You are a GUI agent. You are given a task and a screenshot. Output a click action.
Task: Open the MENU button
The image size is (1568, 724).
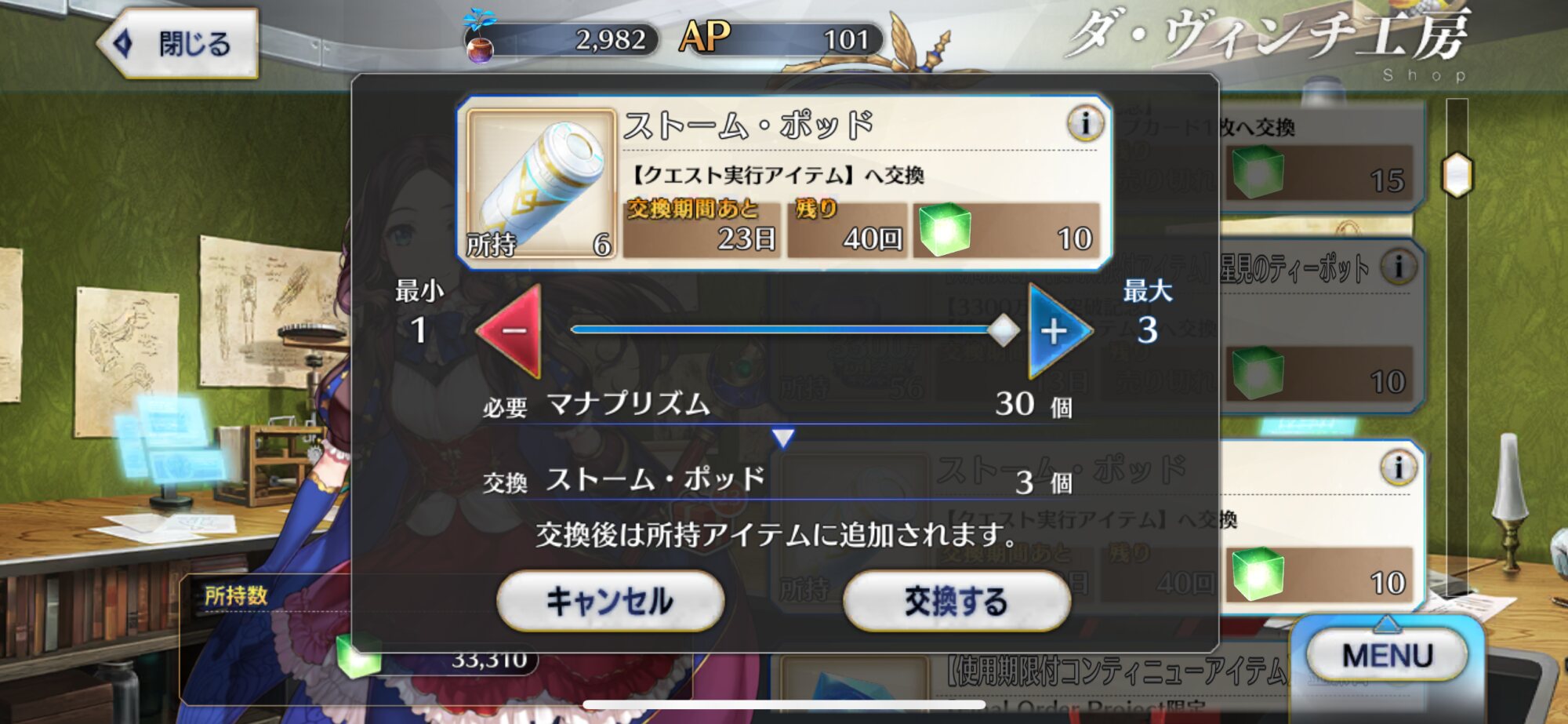coord(1387,655)
